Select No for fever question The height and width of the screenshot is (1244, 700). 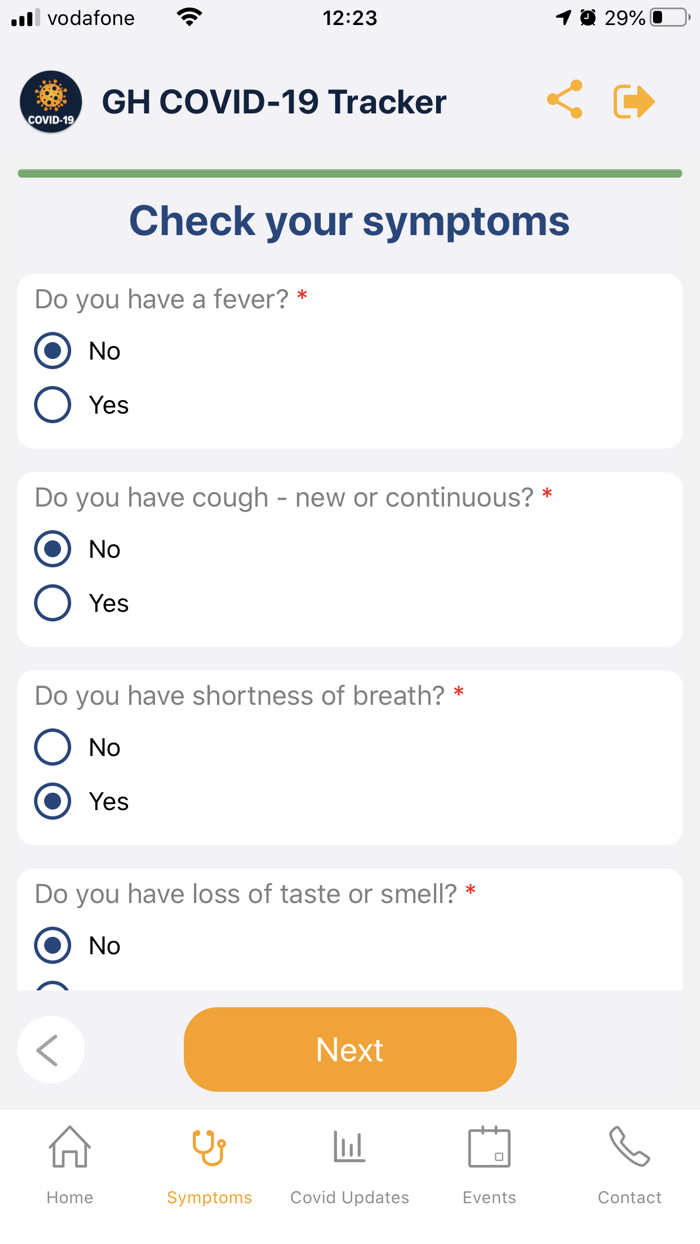53,351
